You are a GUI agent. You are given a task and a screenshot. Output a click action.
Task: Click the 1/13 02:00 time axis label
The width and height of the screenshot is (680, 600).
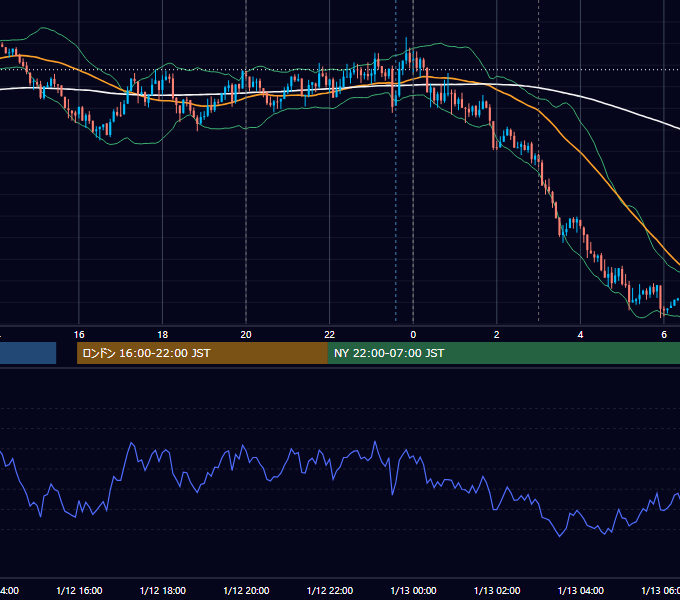497,590
